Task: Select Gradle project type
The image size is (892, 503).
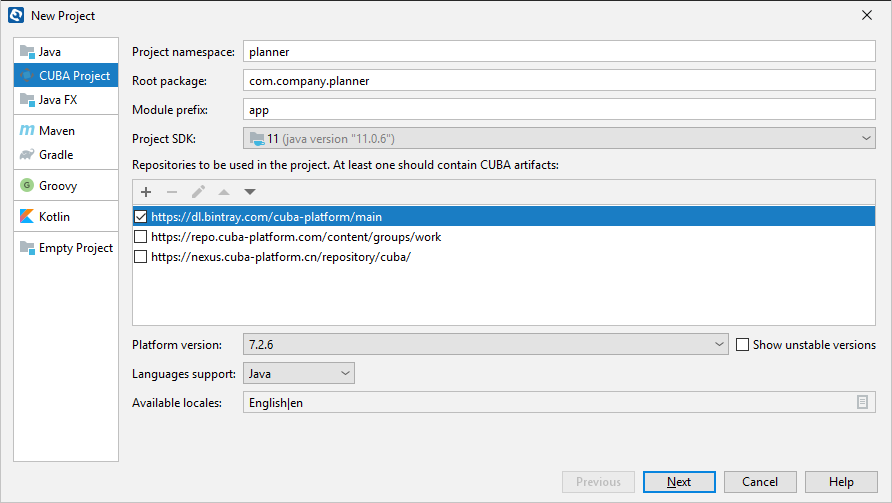Action: [x=66, y=154]
